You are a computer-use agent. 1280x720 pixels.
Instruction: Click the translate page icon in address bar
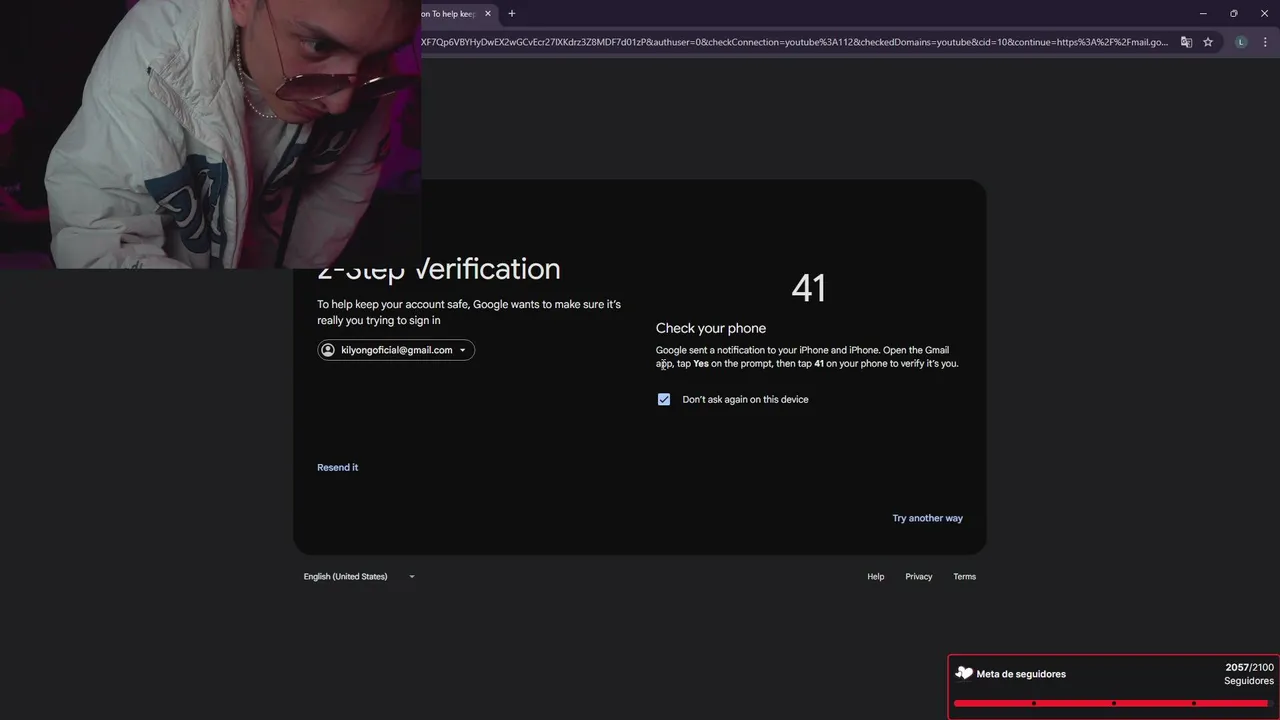[1186, 42]
